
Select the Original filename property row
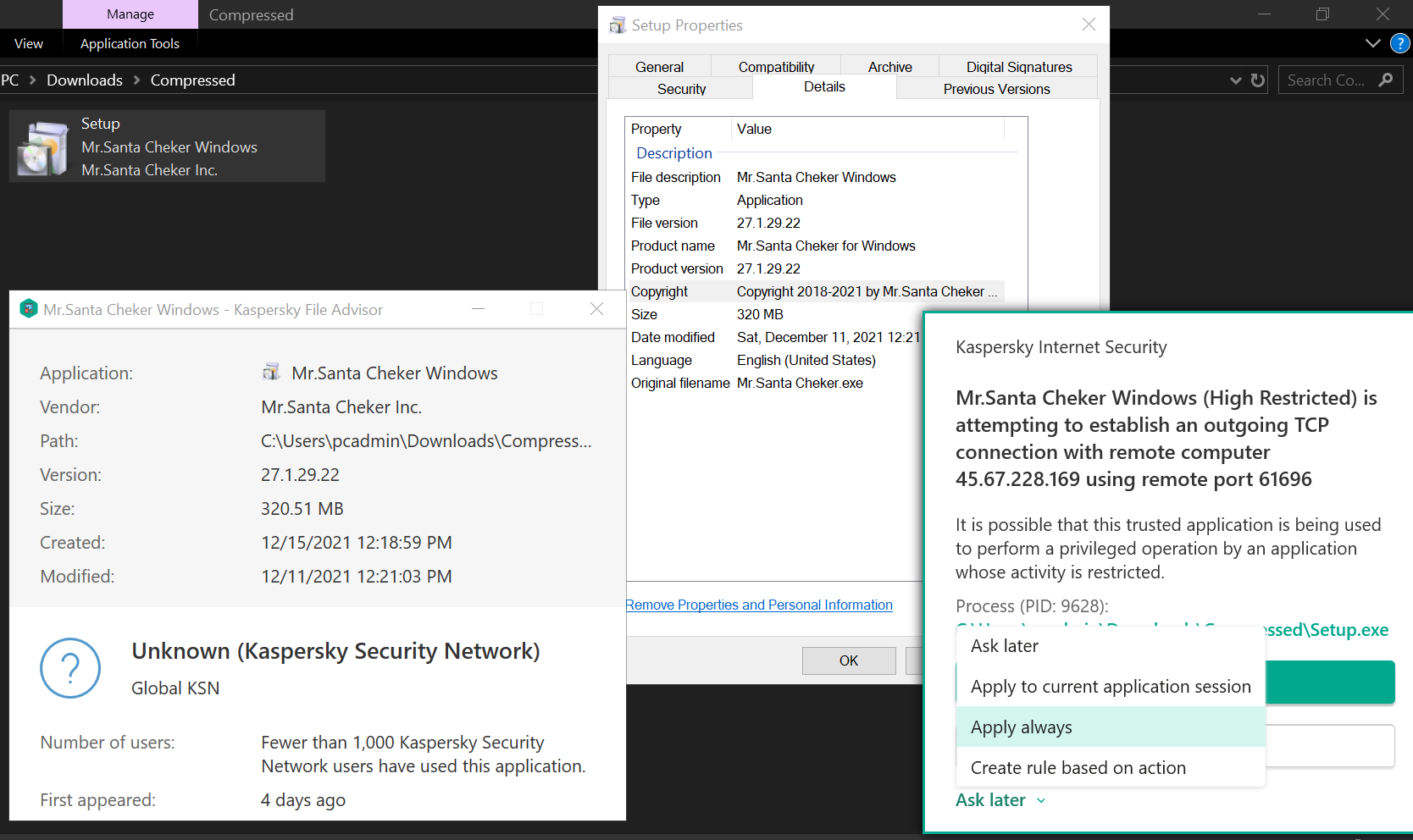775,383
